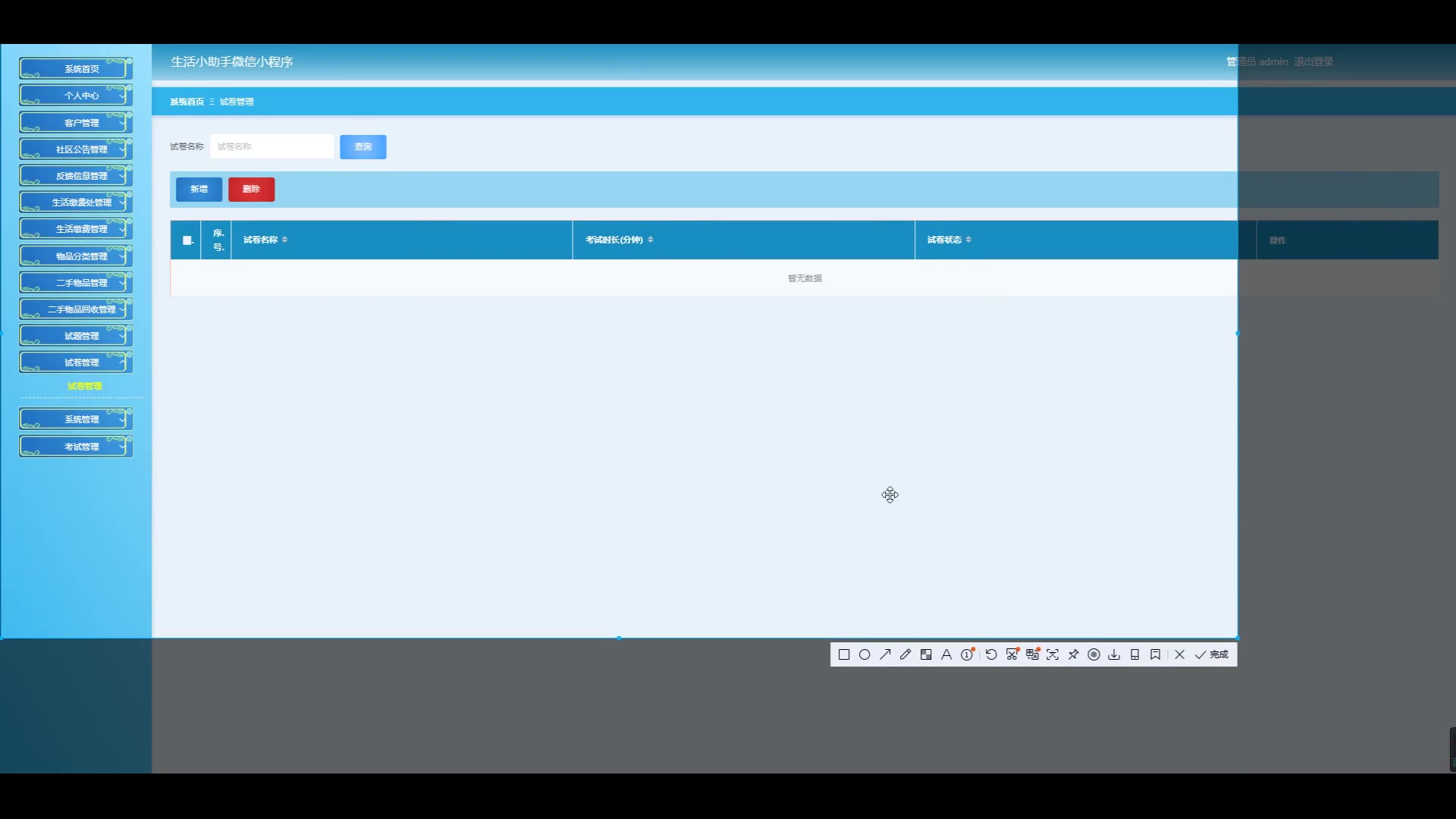
Task: Toggle the select-all checkbox in table header
Action: (x=187, y=240)
